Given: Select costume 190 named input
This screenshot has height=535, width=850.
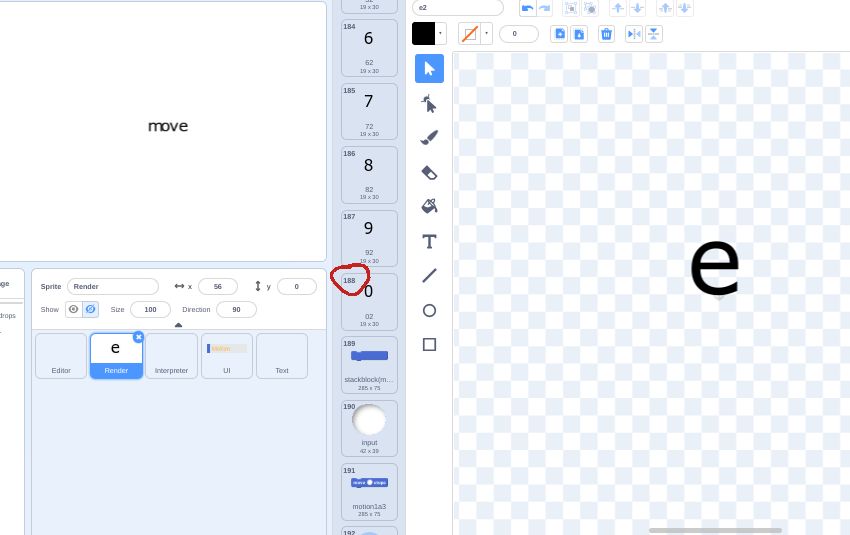Looking at the screenshot, I should pos(369,429).
